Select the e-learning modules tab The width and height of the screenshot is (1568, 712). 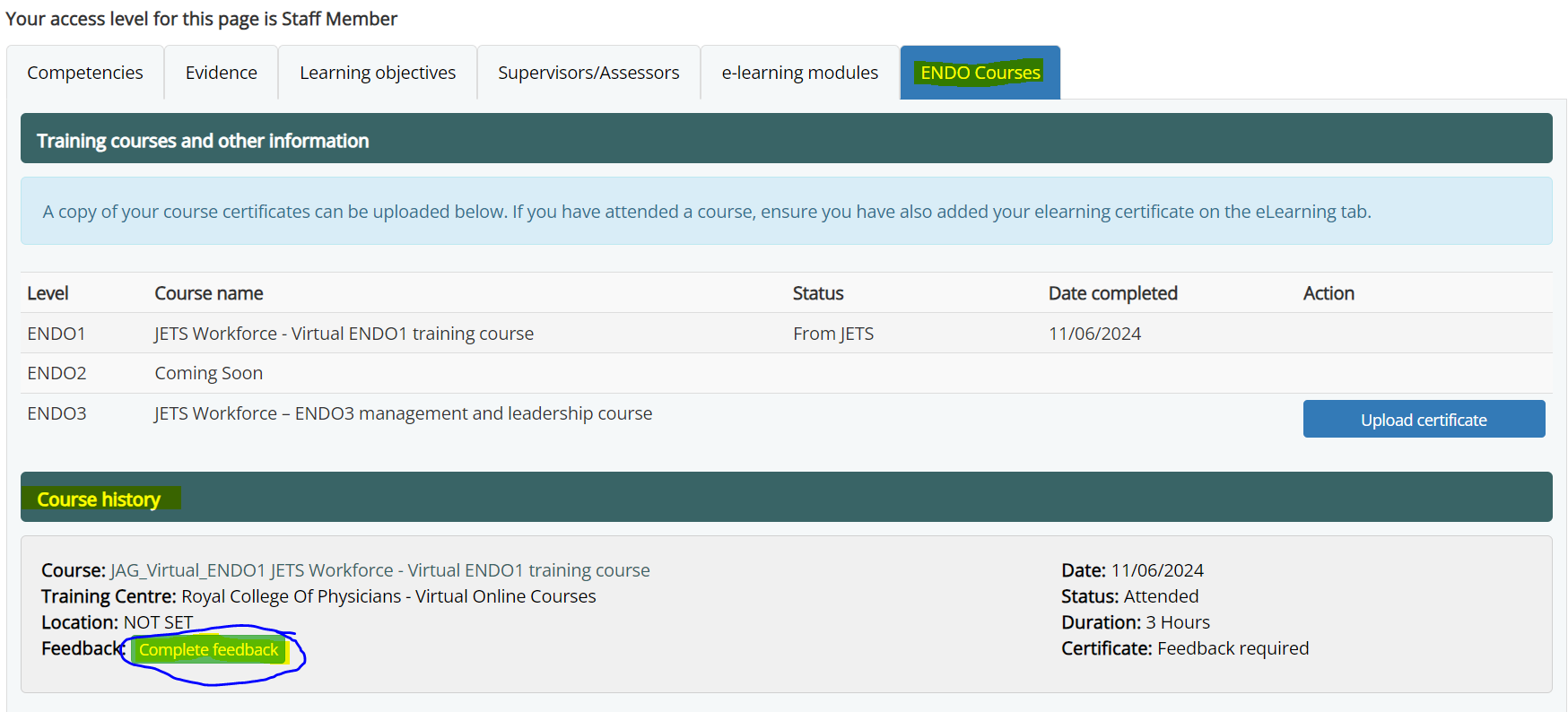pyautogui.click(x=799, y=73)
